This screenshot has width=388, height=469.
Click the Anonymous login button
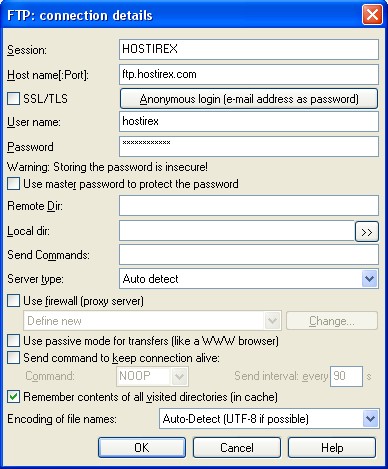[x=249, y=99]
